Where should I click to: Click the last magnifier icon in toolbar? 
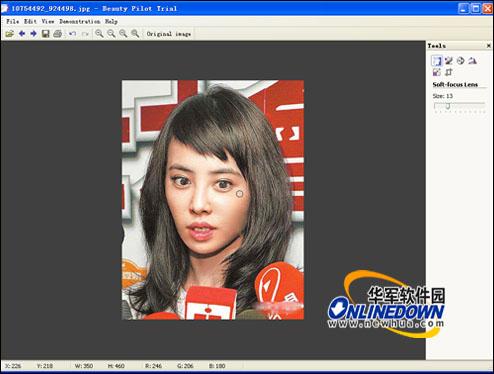[x=135, y=34]
